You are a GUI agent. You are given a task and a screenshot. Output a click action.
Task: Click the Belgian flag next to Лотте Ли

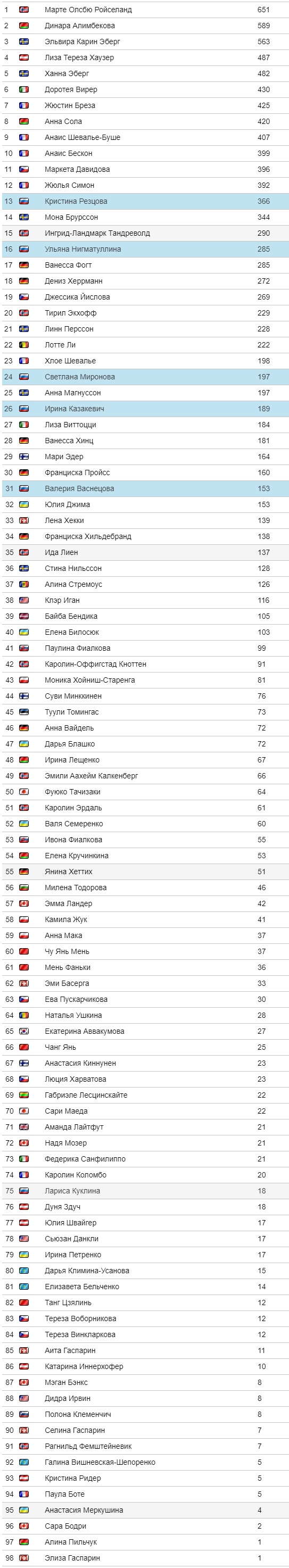24,345
